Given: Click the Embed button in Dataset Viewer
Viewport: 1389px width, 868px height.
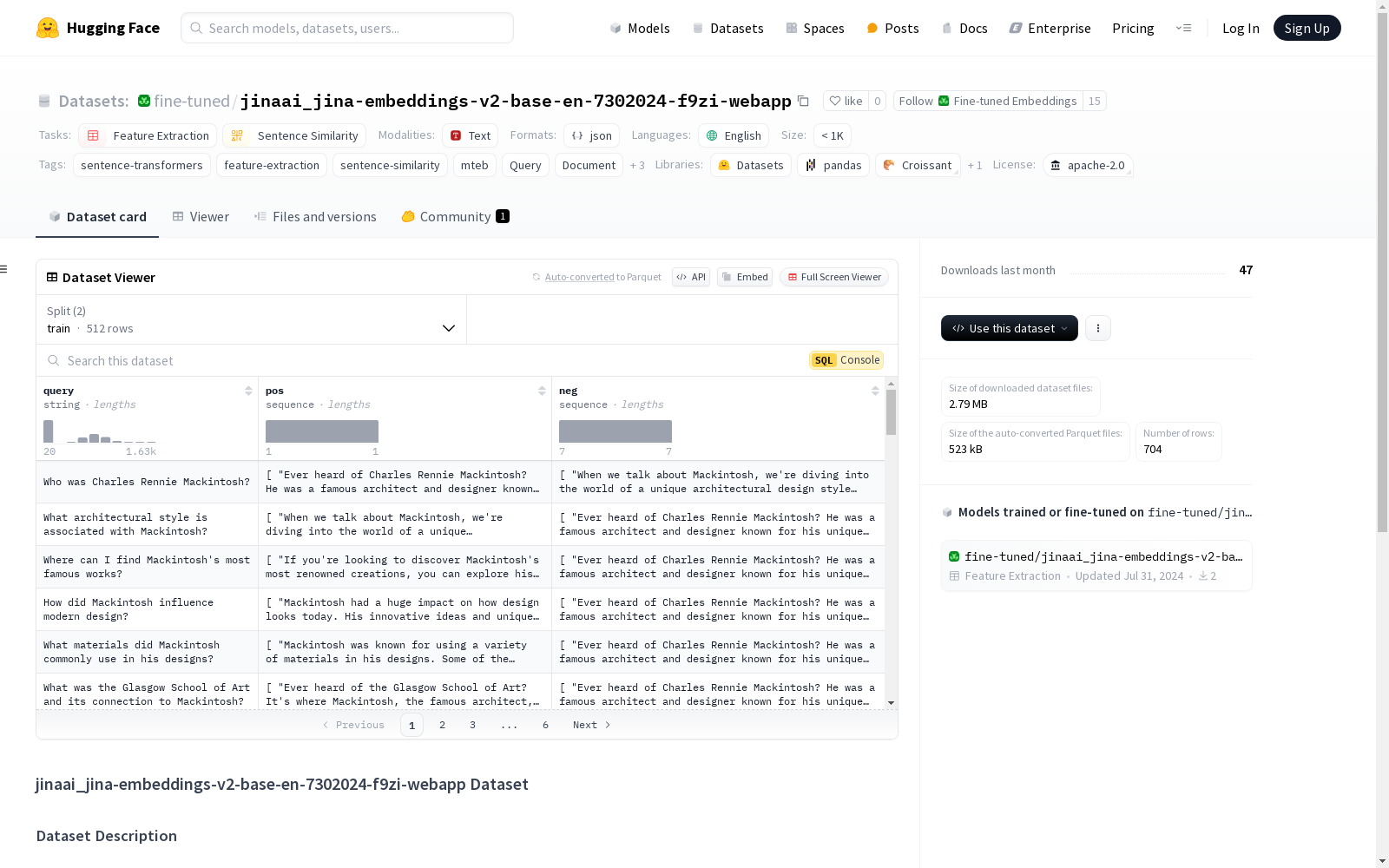Looking at the screenshot, I should point(745,277).
